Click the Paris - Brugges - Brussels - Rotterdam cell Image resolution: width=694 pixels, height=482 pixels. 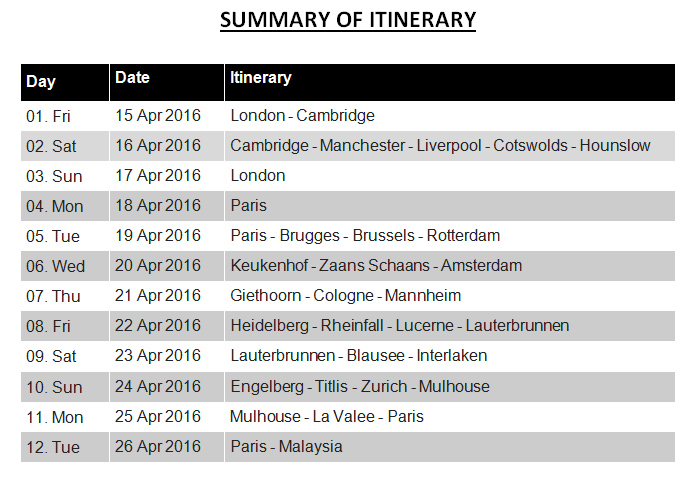pyautogui.click(x=450, y=236)
